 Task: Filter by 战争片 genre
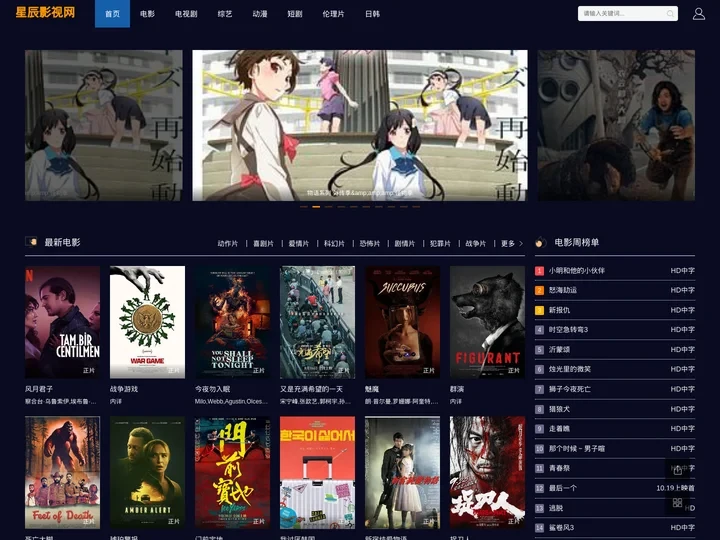[476, 243]
